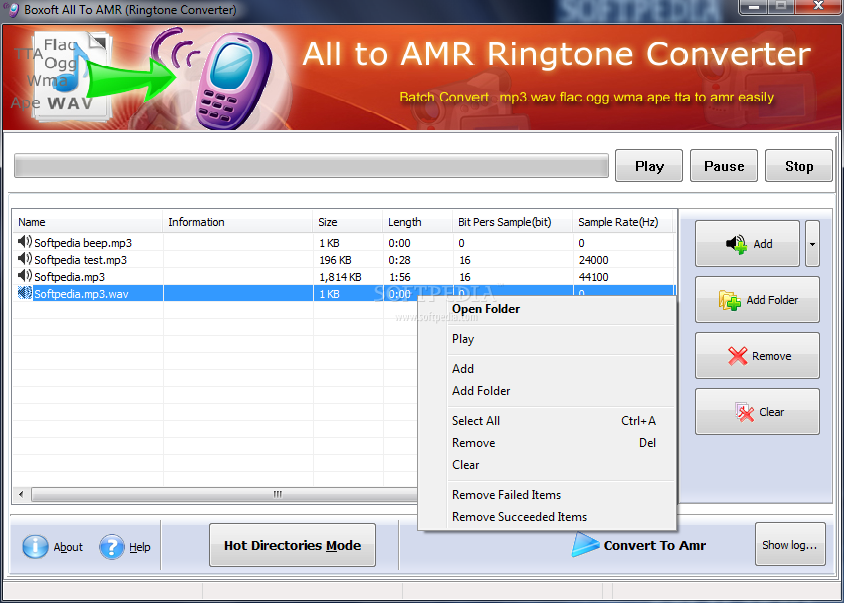Screen dimensions: 844x603
Task: Click the speaker icon beside Softpedia test.mp3
Action: coord(25,258)
